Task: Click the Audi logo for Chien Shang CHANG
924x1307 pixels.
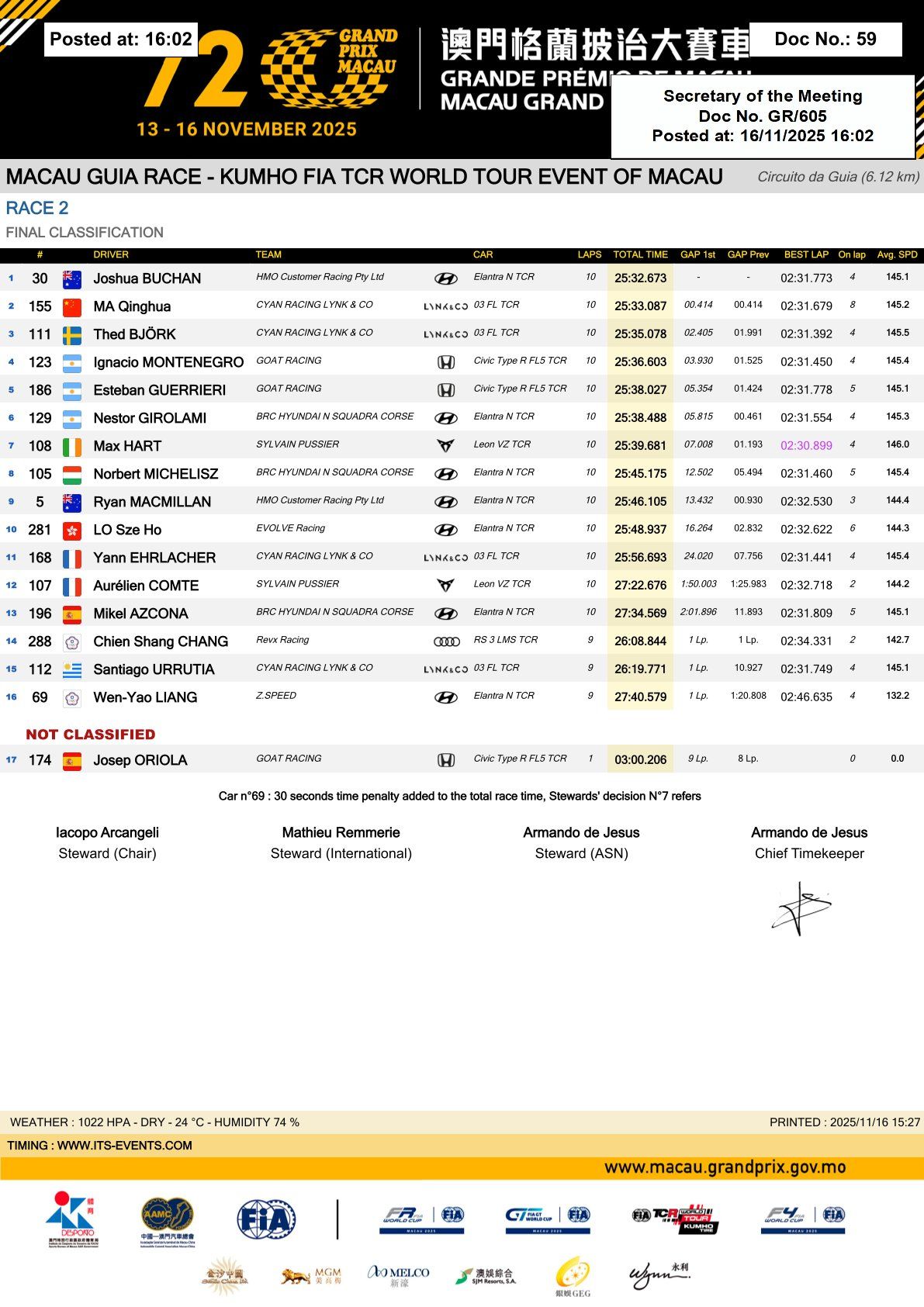Action: point(446,641)
